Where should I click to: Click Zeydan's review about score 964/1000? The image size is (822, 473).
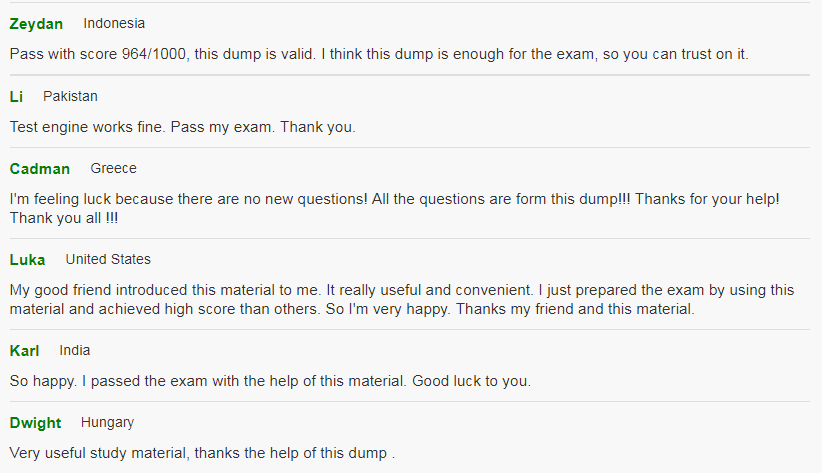(379, 54)
